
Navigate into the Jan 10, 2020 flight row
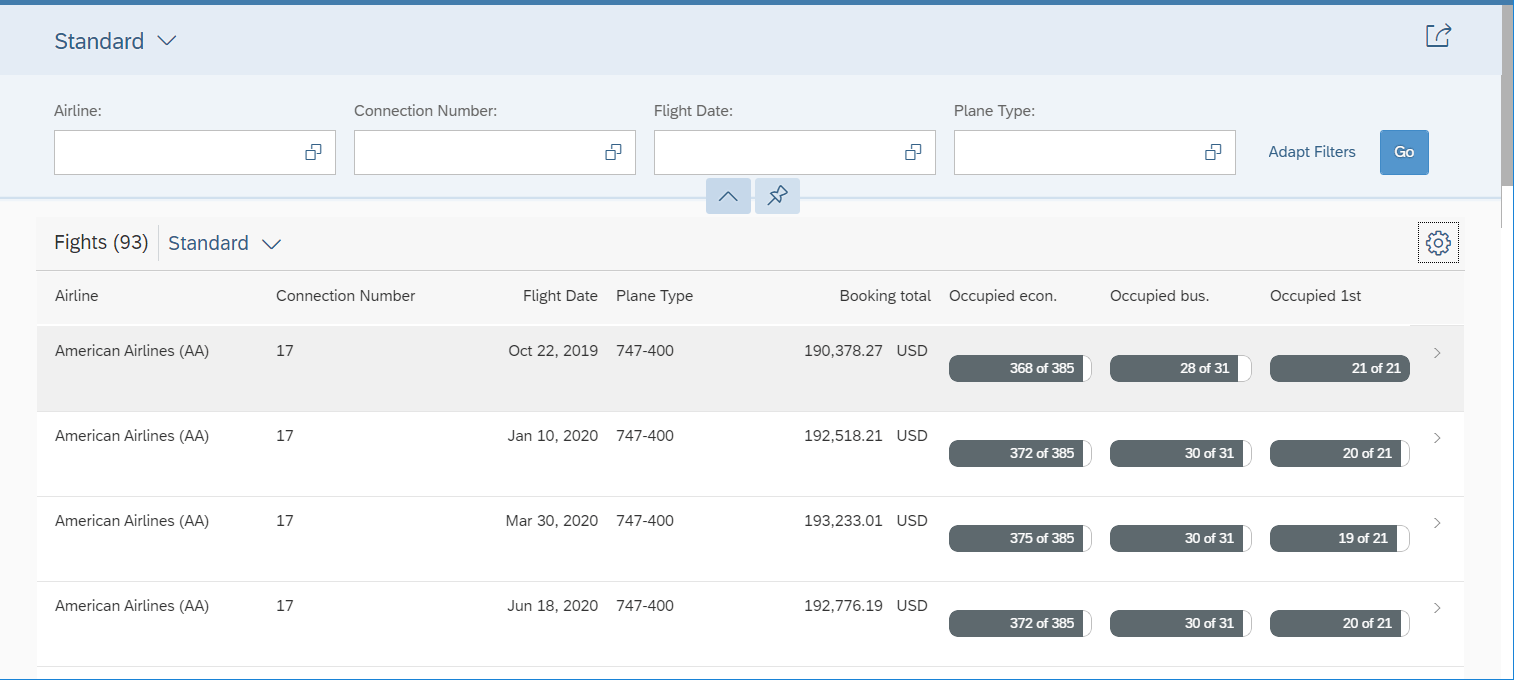1437,438
